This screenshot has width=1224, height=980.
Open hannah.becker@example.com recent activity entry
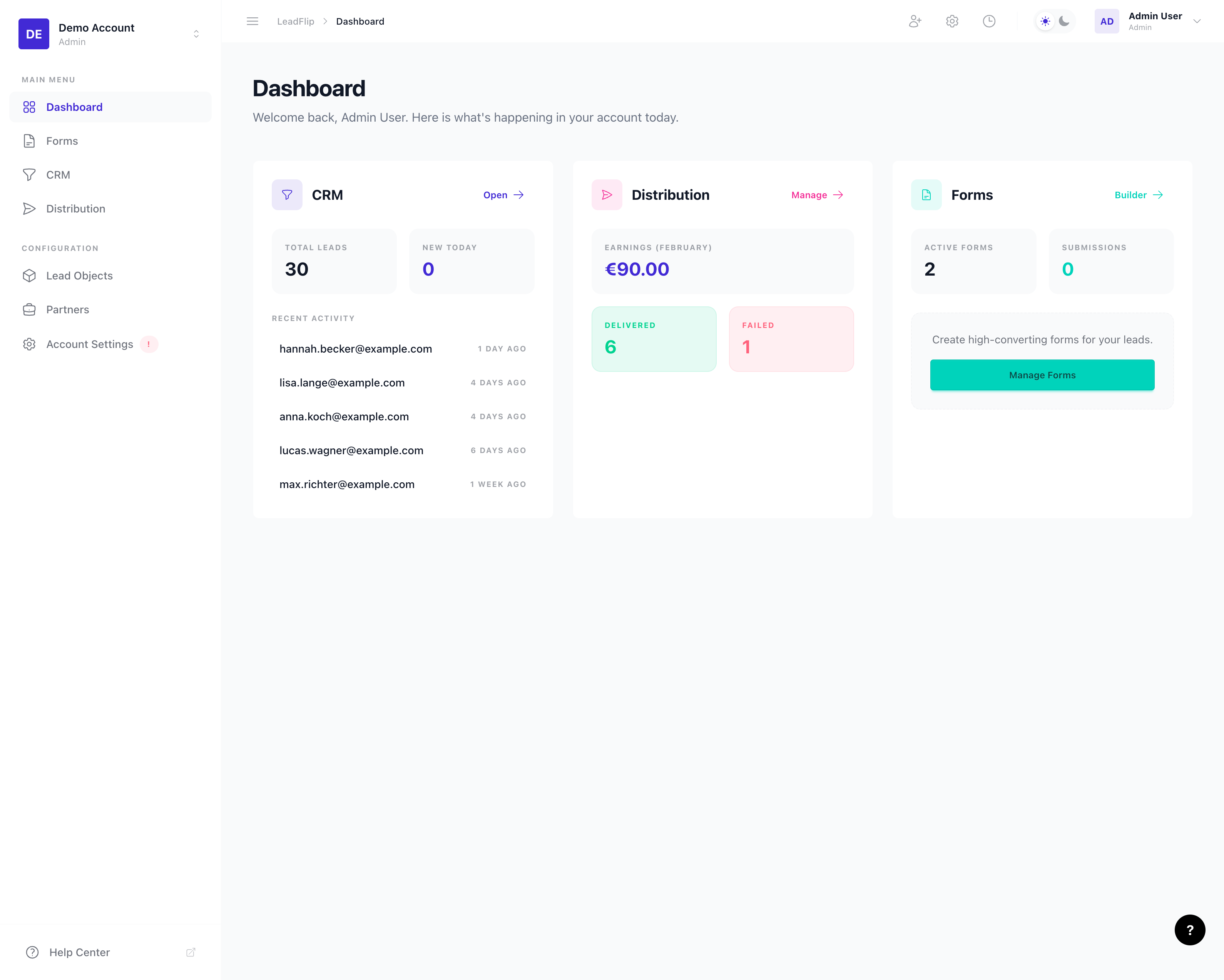pos(355,349)
